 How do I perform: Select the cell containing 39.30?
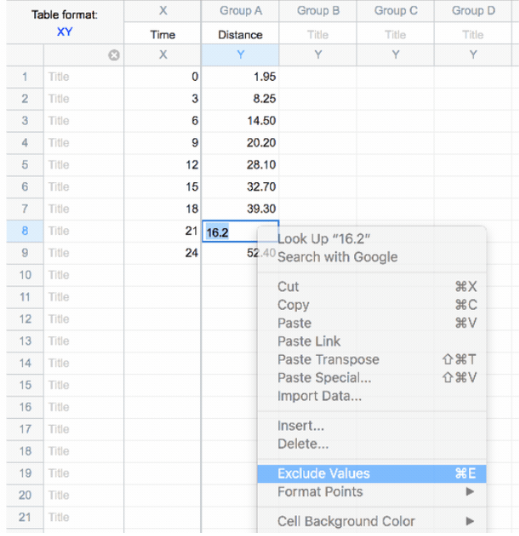coord(240,209)
